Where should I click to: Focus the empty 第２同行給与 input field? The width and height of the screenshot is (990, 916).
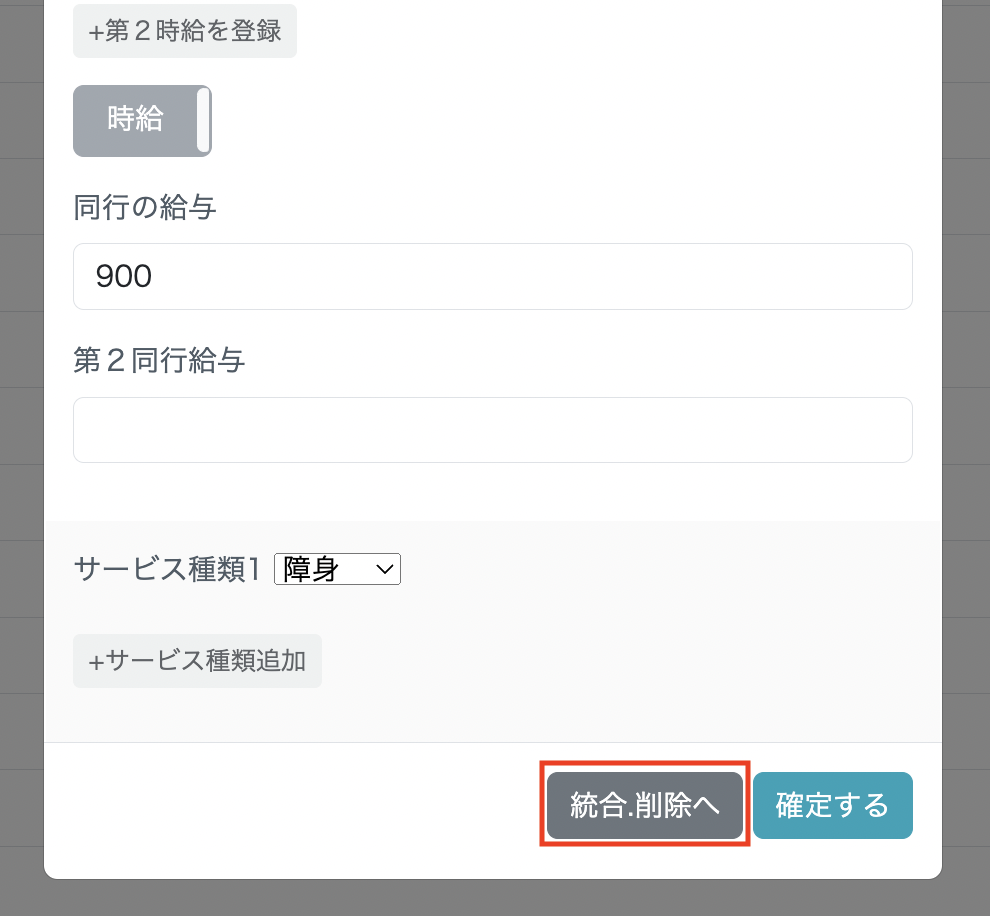point(492,430)
